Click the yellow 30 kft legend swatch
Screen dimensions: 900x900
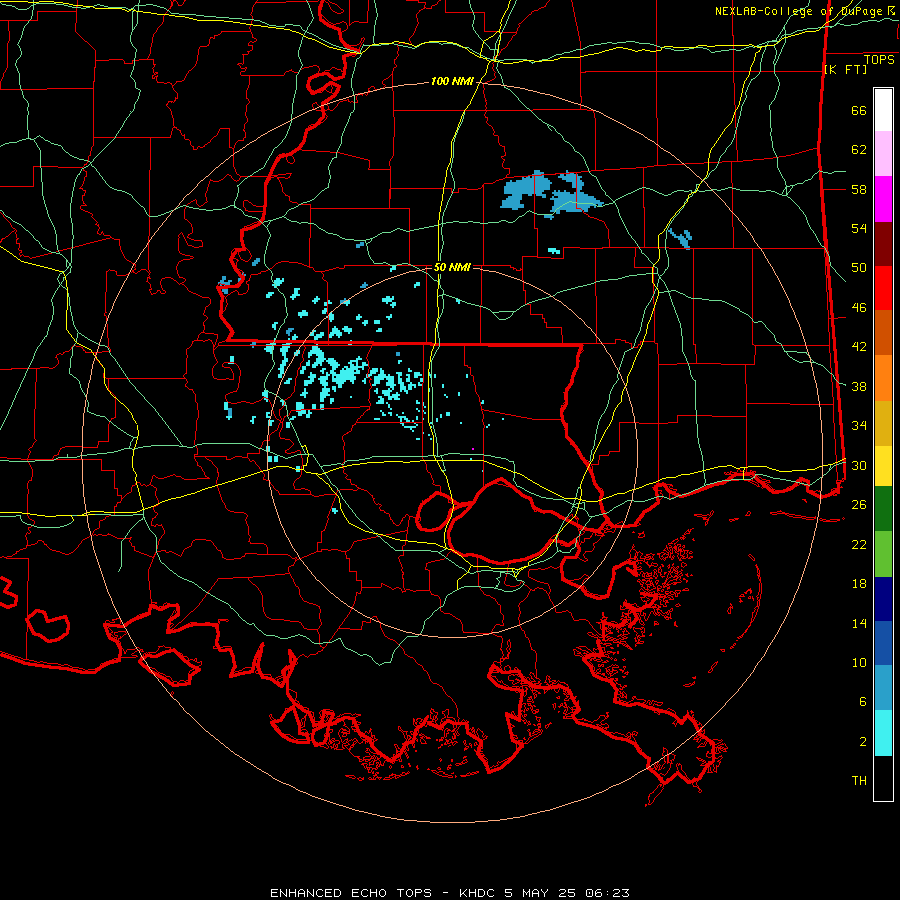tap(883, 466)
